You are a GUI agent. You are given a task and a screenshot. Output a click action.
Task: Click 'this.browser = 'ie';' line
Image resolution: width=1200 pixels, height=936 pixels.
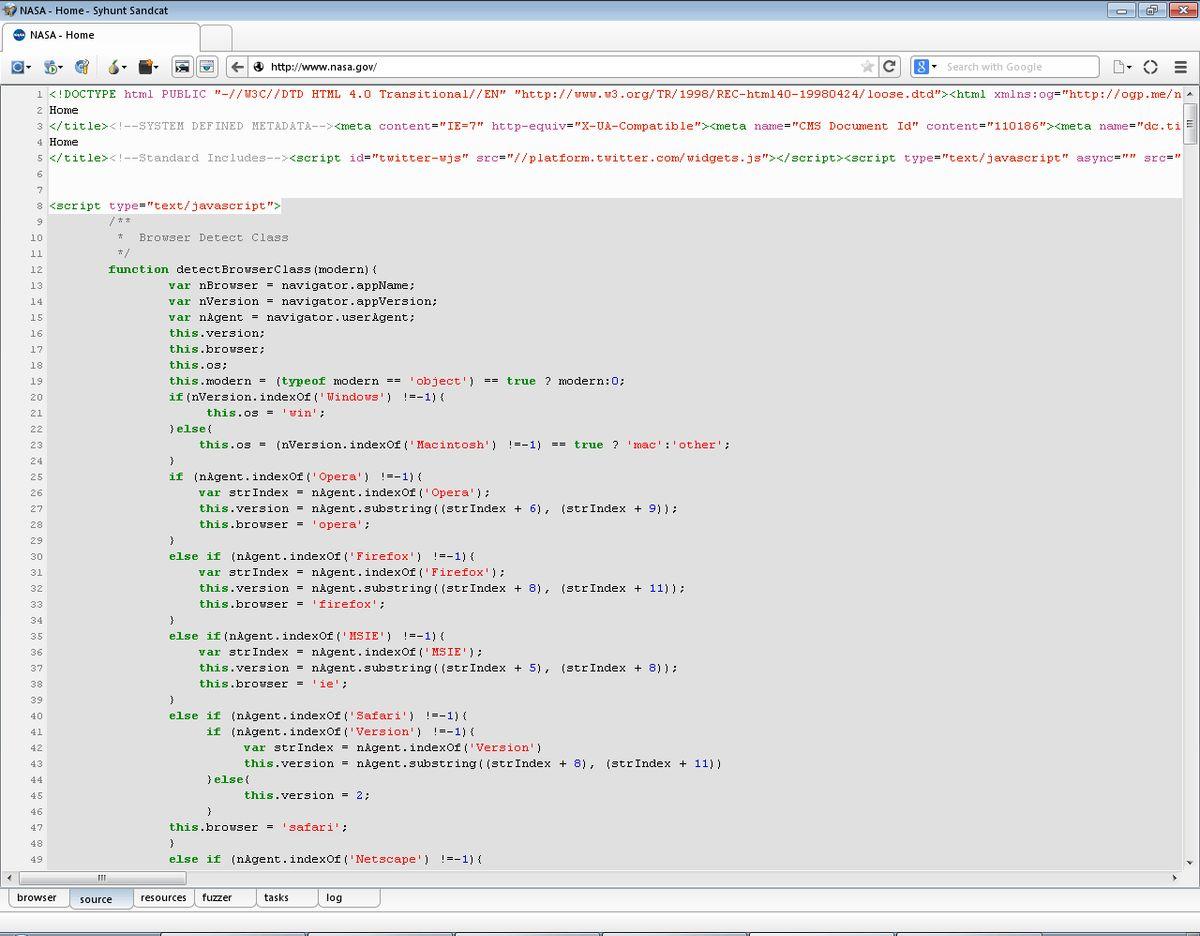273,684
